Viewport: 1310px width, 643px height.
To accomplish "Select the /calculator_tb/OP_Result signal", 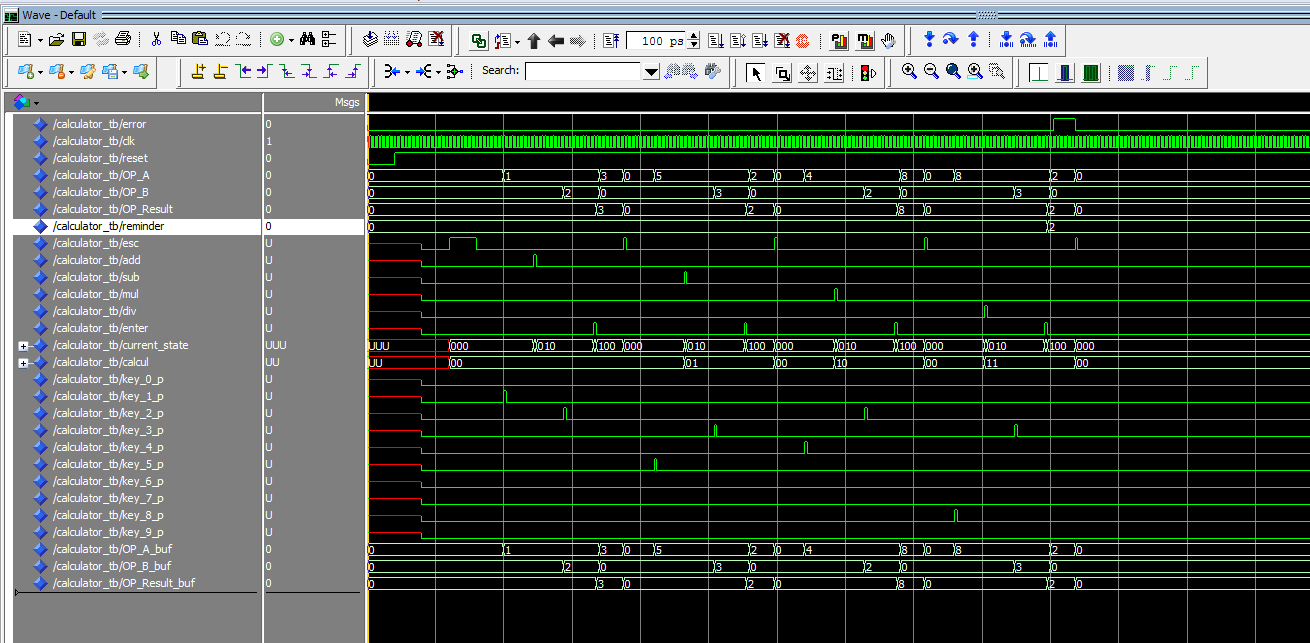I will point(112,209).
